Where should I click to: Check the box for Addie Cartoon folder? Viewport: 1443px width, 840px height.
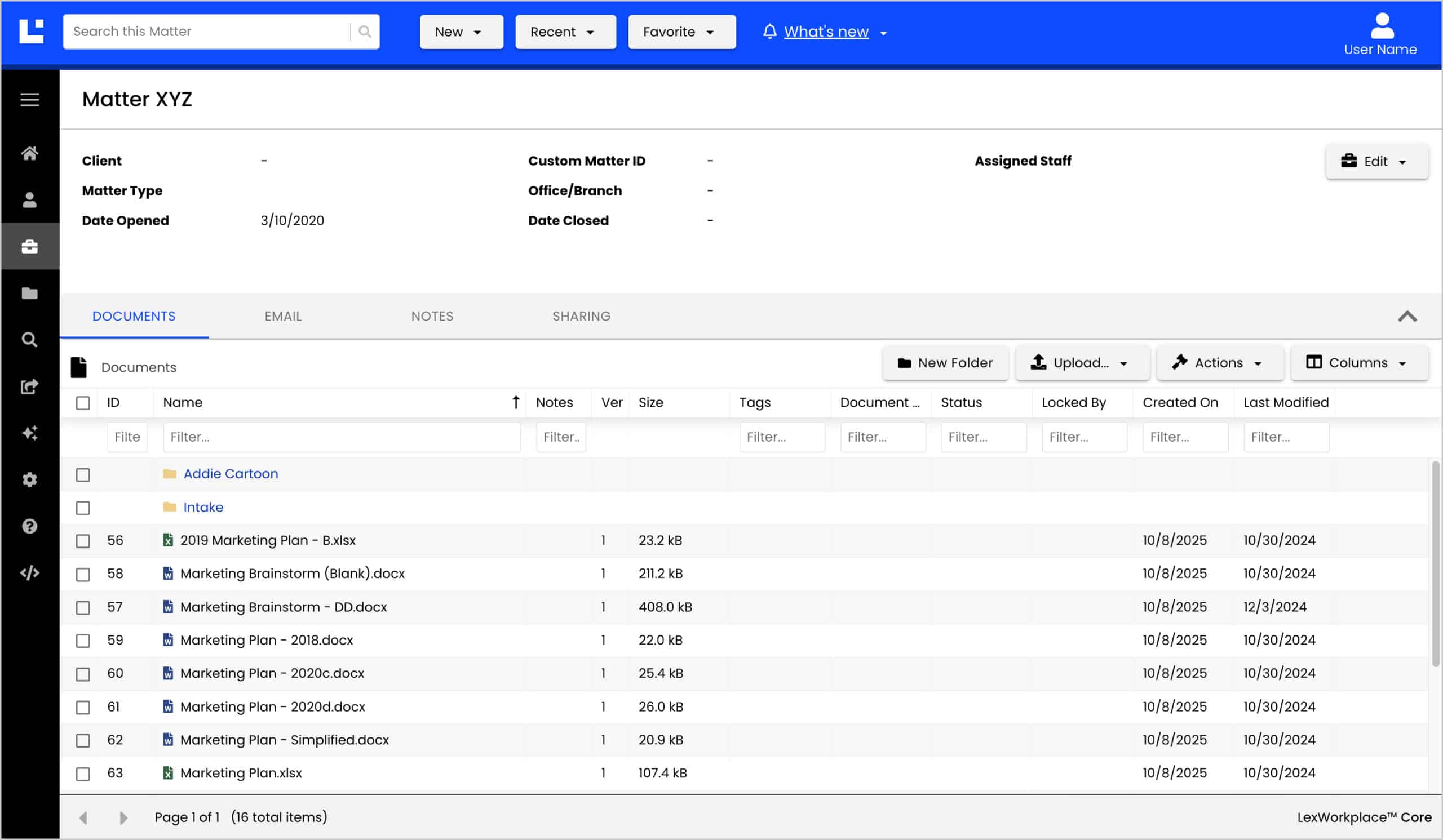coord(83,475)
